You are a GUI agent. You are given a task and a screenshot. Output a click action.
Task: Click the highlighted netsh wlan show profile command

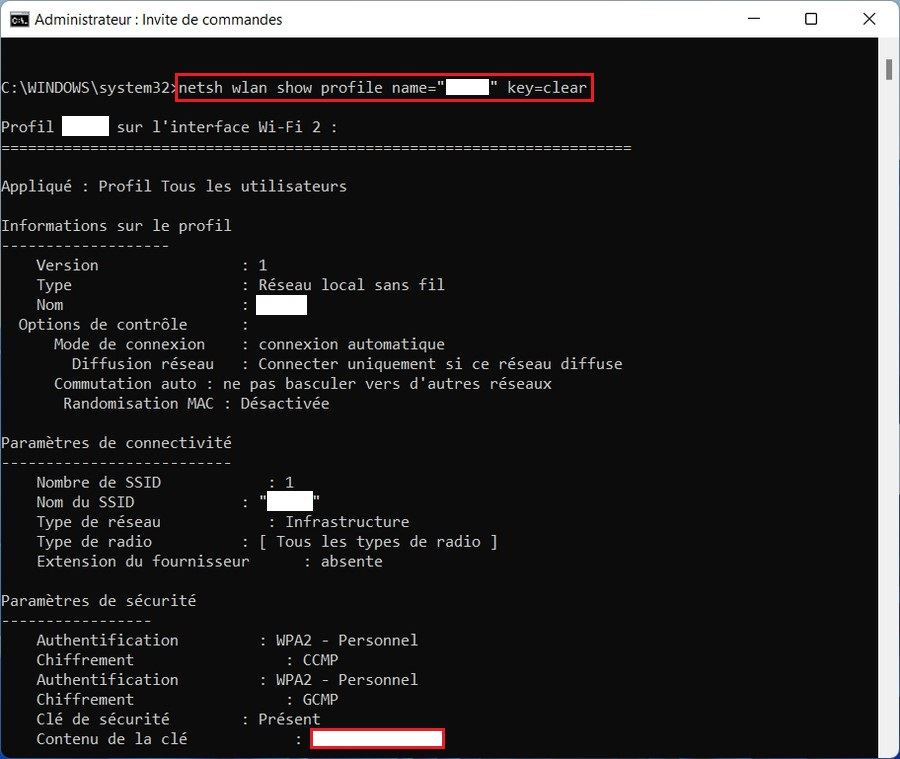tap(385, 88)
